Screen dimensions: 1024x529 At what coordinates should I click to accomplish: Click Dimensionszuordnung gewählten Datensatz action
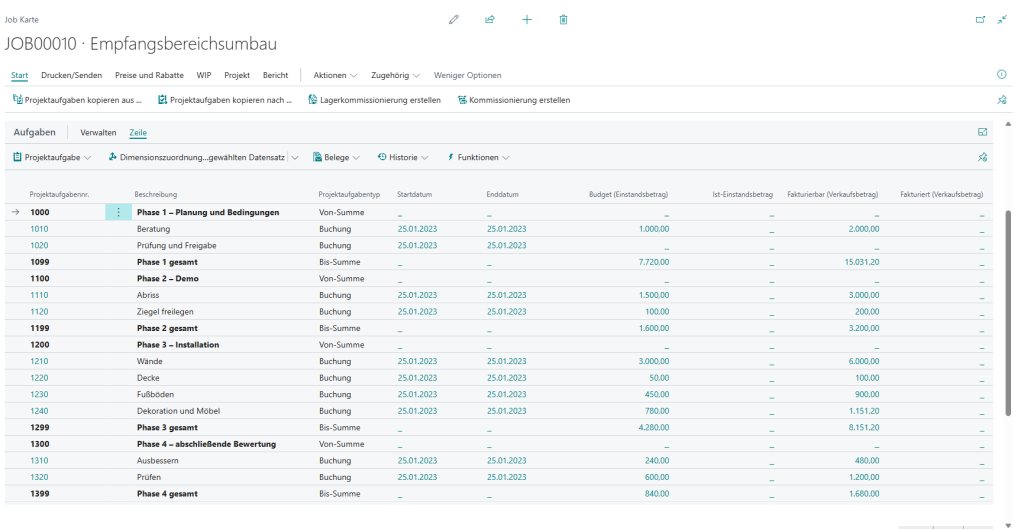click(197, 157)
